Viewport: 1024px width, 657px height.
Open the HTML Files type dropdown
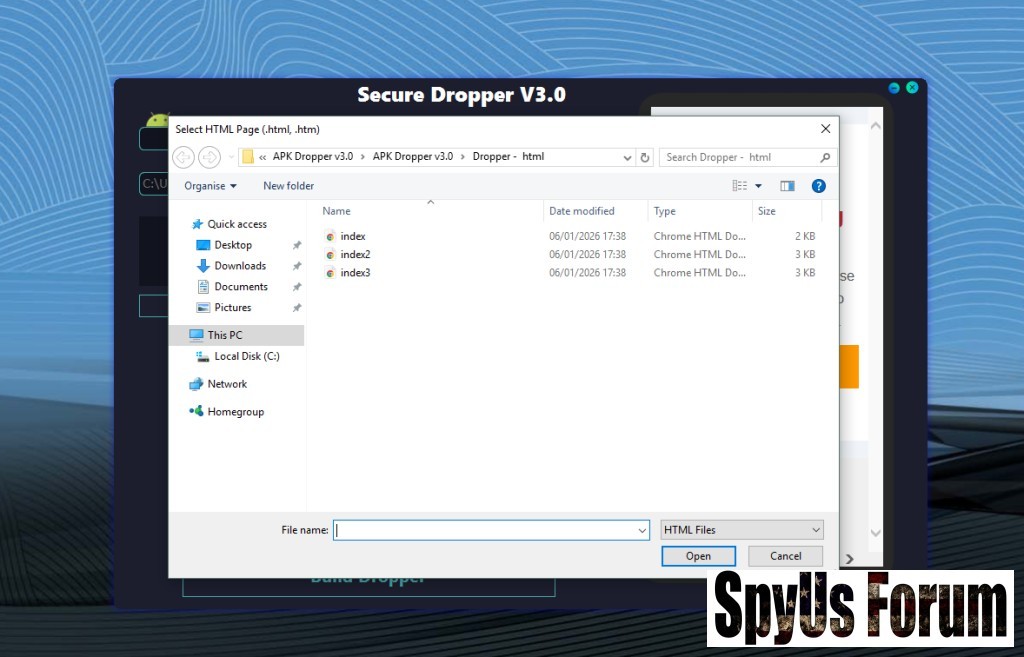point(742,530)
